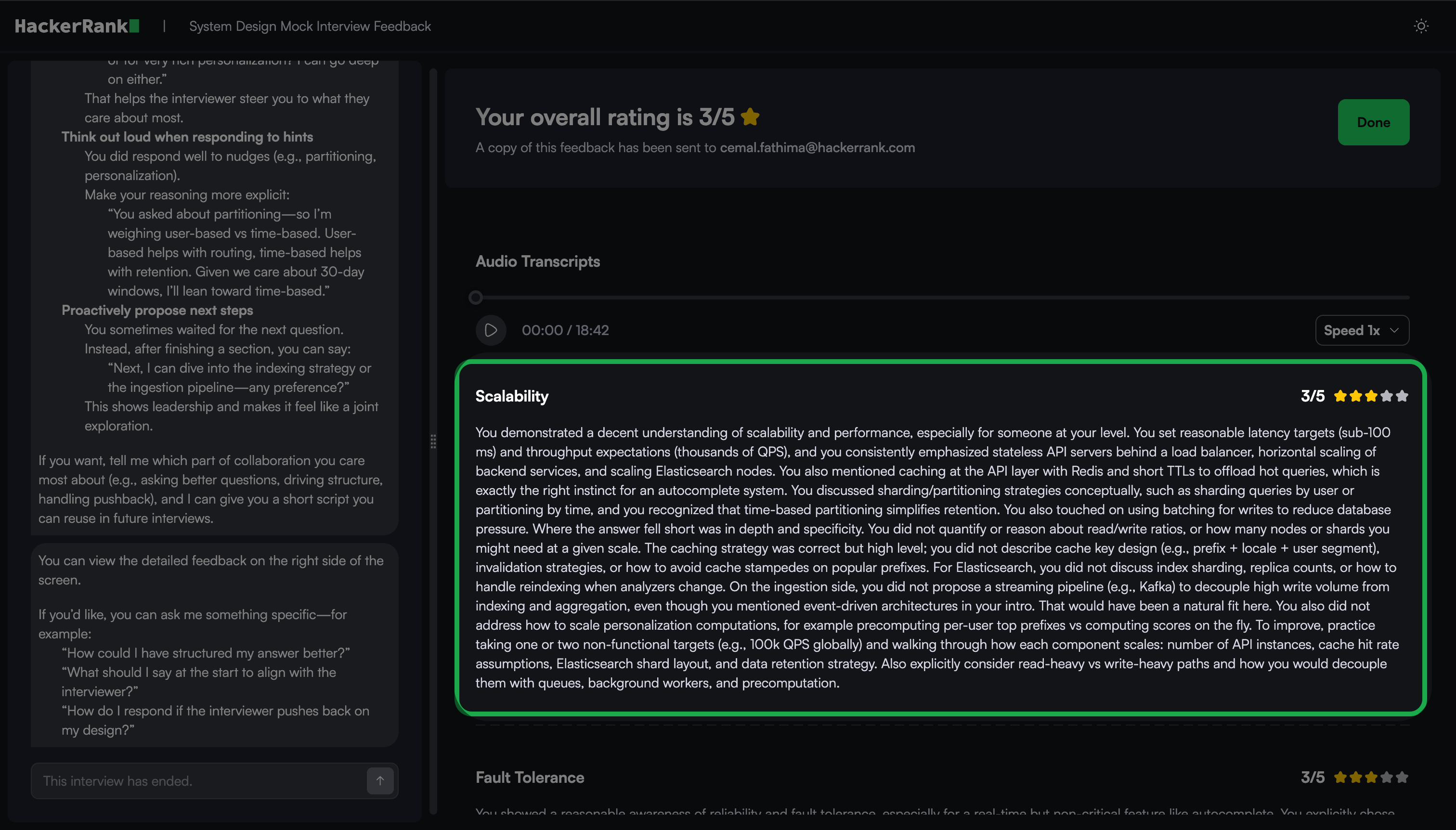Play the audio transcript recording
The height and width of the screenshot is (830, 1456).
pyautogui.click(x=491, y=330)
